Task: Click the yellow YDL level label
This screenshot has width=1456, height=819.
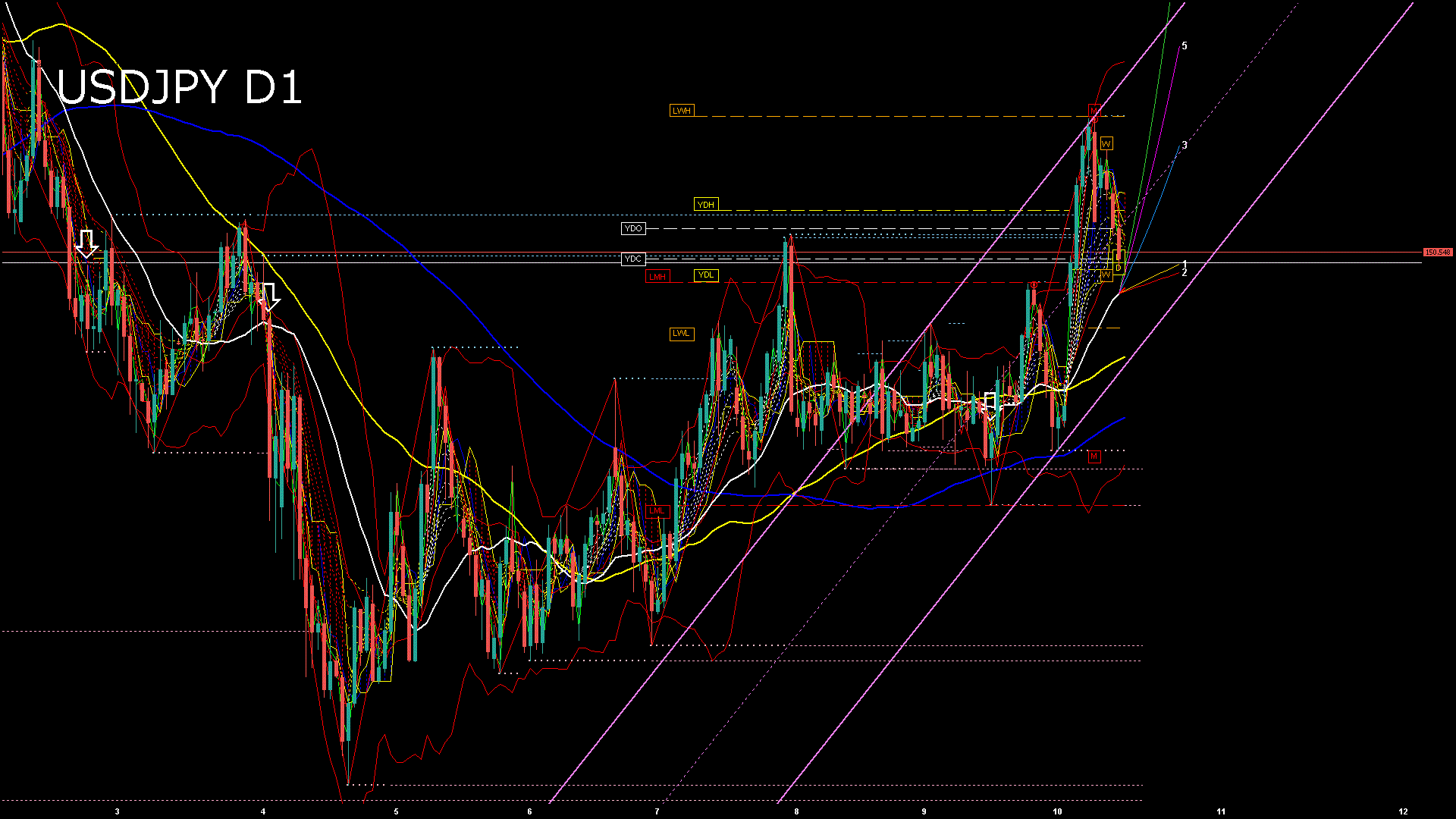Action: (x=705, y=275)
